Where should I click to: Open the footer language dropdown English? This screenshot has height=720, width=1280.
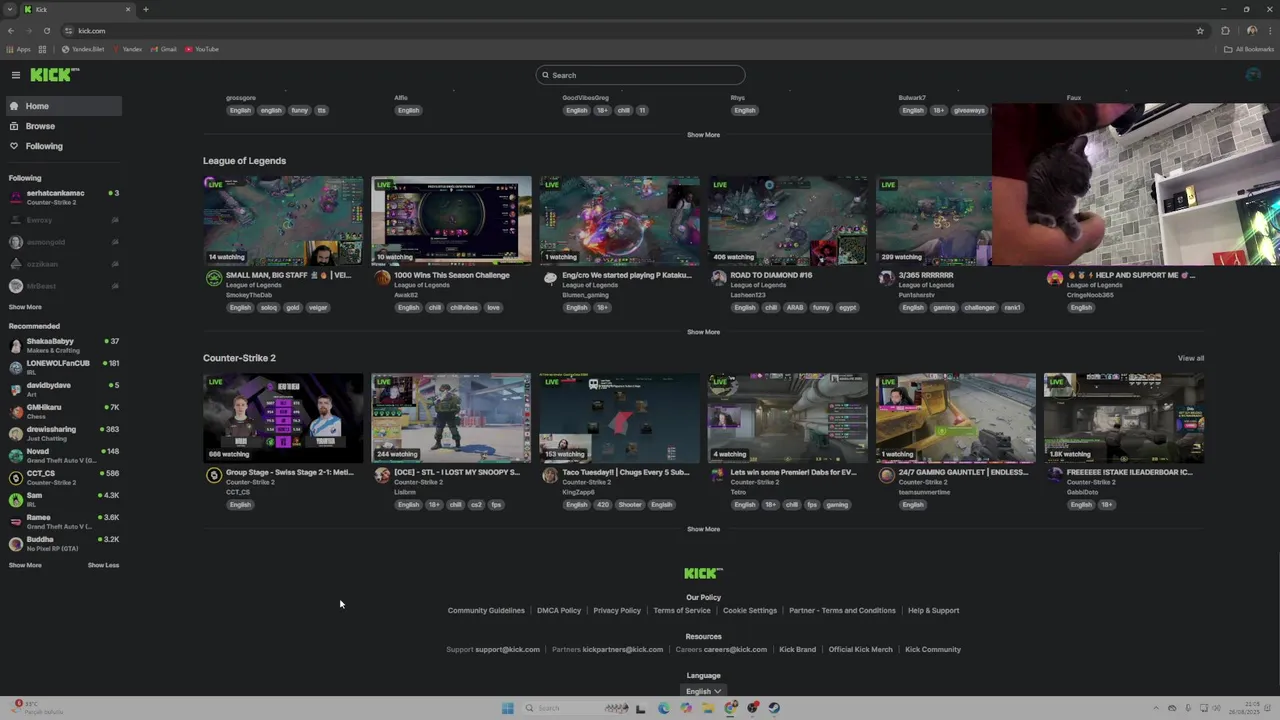[703, 691]
